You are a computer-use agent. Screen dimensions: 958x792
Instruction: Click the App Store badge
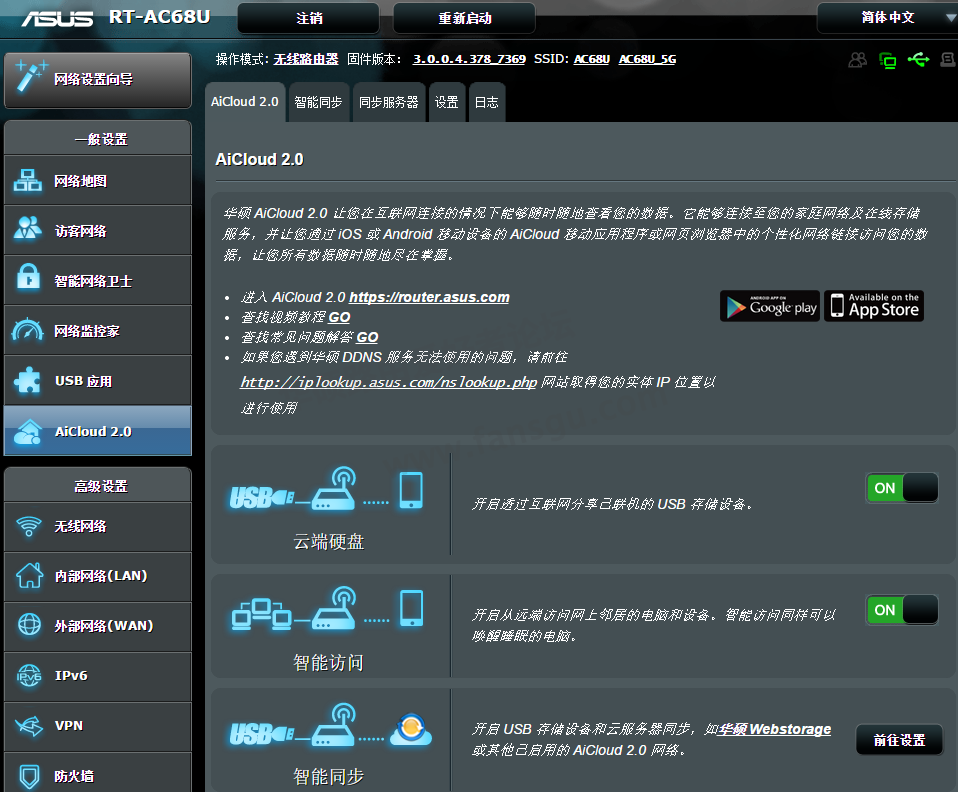874,306
